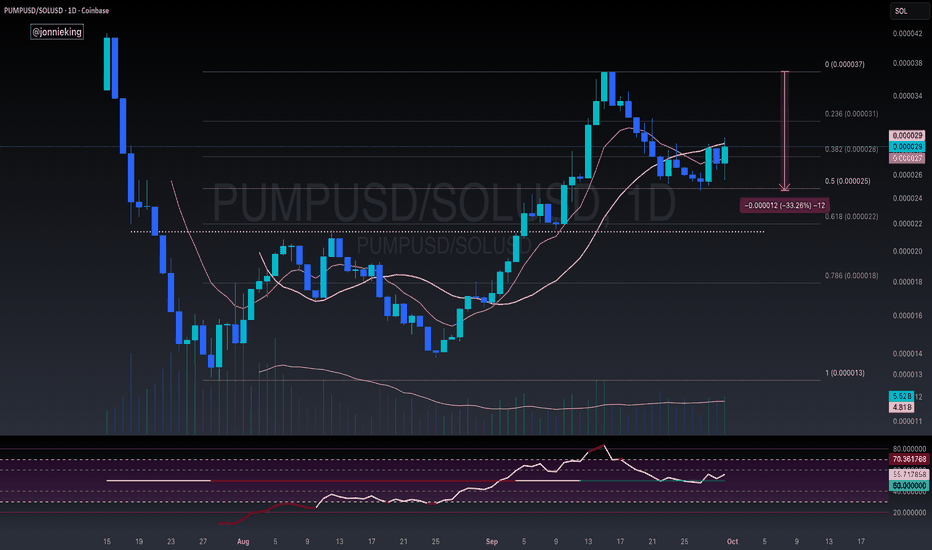Open the SOL currency selector
This screenshot has height=550, width=932.
(903, 12)
